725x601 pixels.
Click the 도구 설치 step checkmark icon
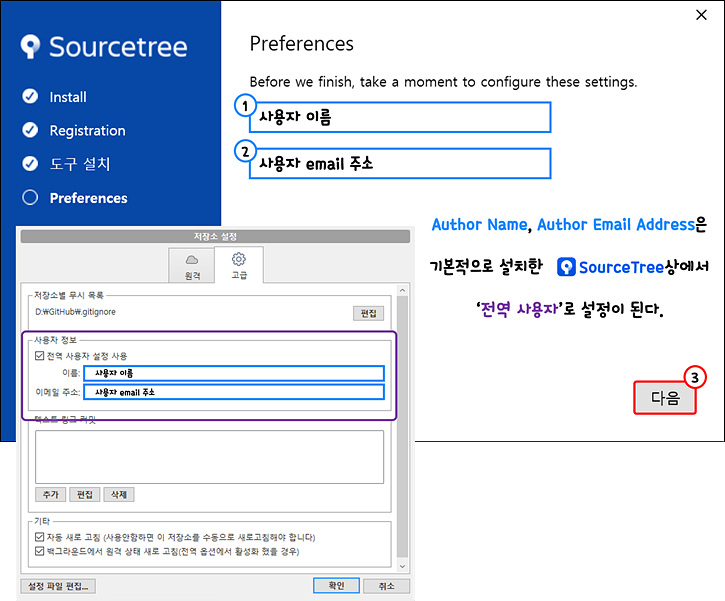30,164
